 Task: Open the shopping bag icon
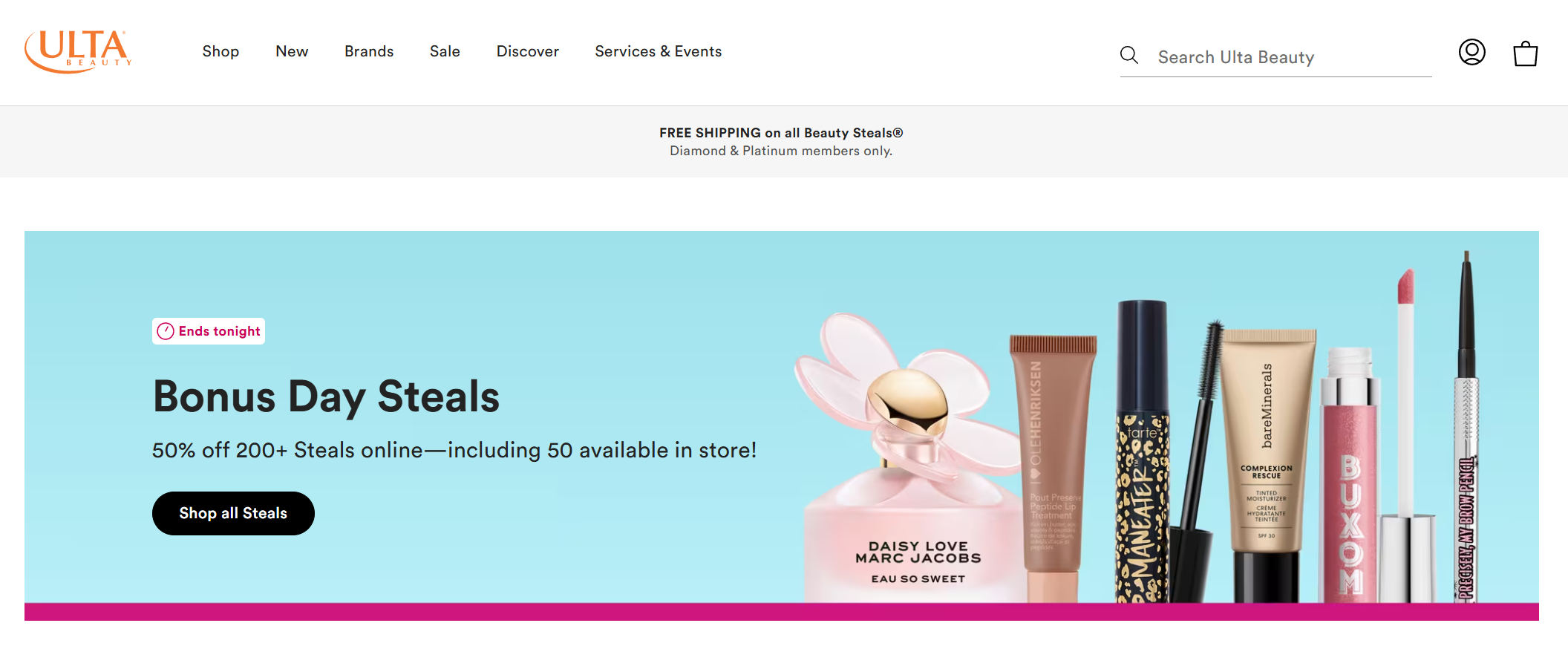pos(1526,53)
